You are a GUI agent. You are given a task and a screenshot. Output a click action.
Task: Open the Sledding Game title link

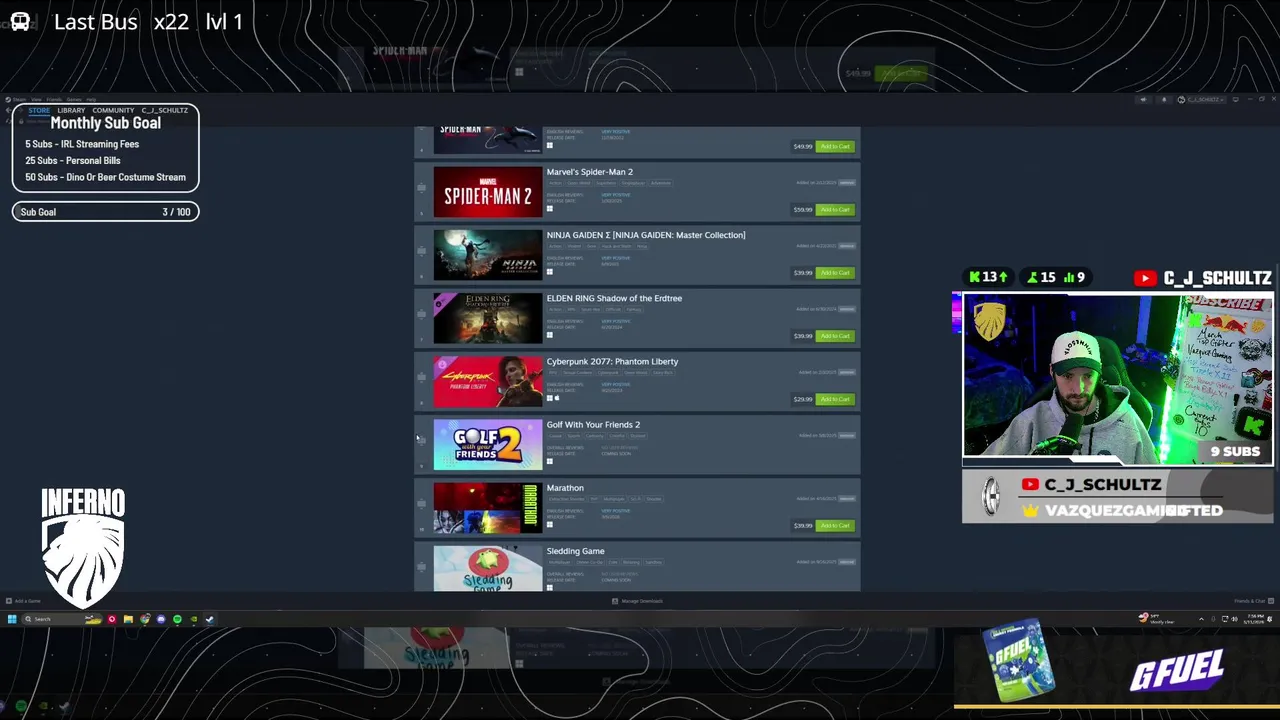575,551
